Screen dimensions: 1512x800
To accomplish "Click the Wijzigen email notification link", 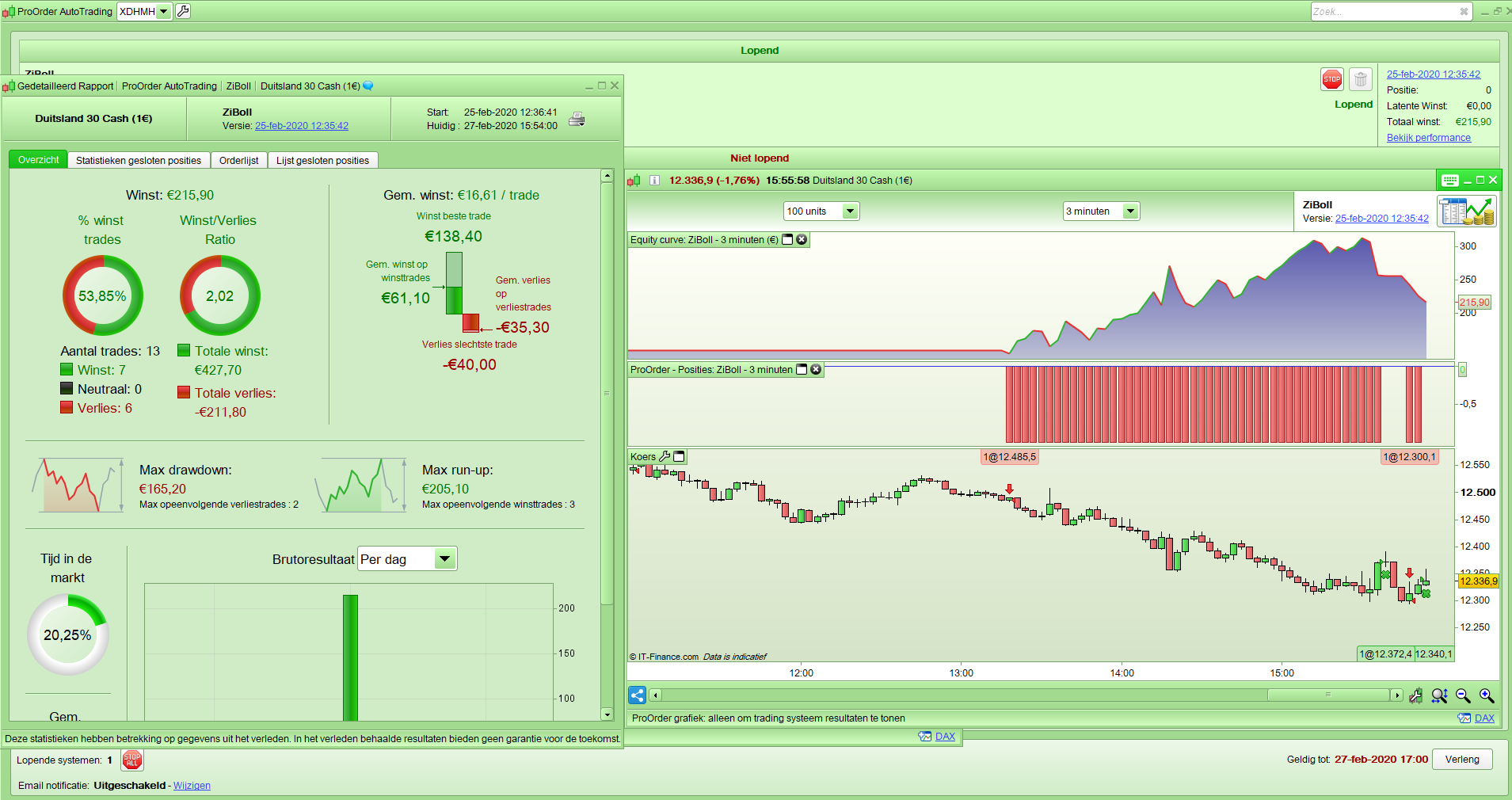I will click(x=192, y=786).
